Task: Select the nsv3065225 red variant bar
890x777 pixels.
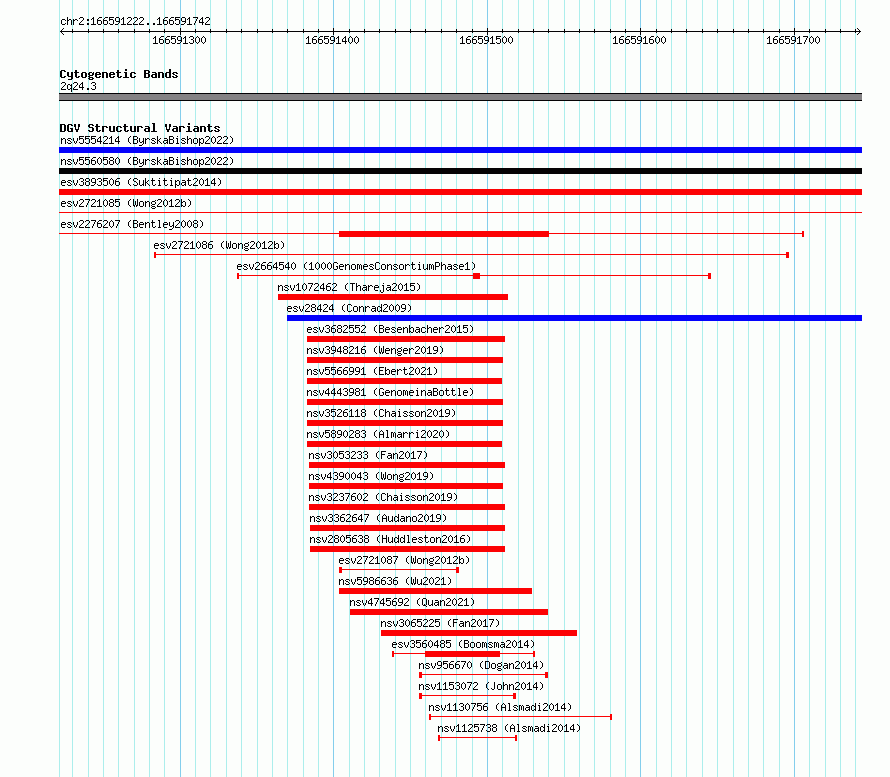Action: [x=479, y=633]
